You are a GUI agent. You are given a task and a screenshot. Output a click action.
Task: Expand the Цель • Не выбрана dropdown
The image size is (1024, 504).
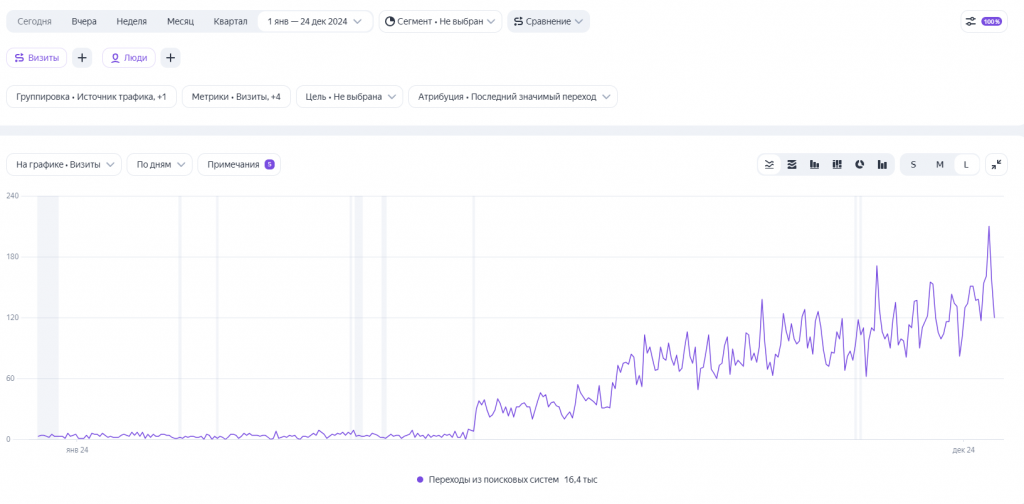(x=349, y=97)
